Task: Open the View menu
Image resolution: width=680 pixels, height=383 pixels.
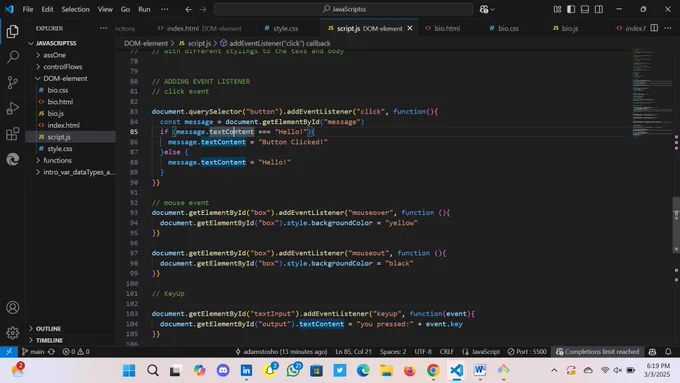Action: pyautogui.click(x=105, y=9)
